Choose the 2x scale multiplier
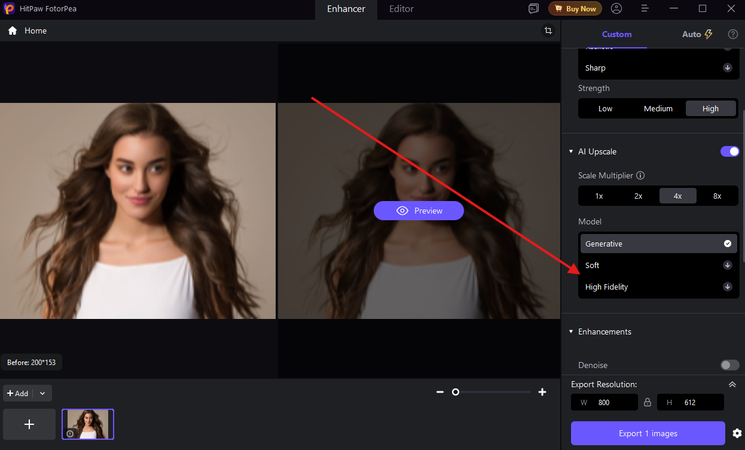The height and width of the screenshot is (450, 745). [639, 196]
